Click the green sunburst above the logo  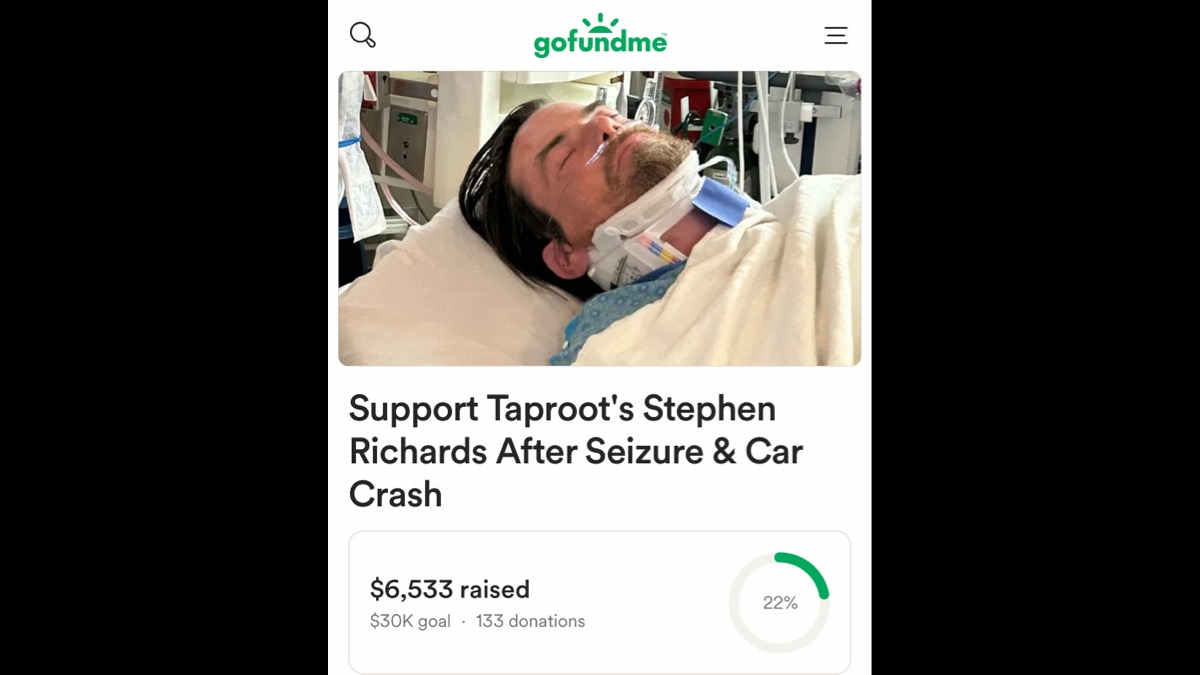[x=600, y=20]
